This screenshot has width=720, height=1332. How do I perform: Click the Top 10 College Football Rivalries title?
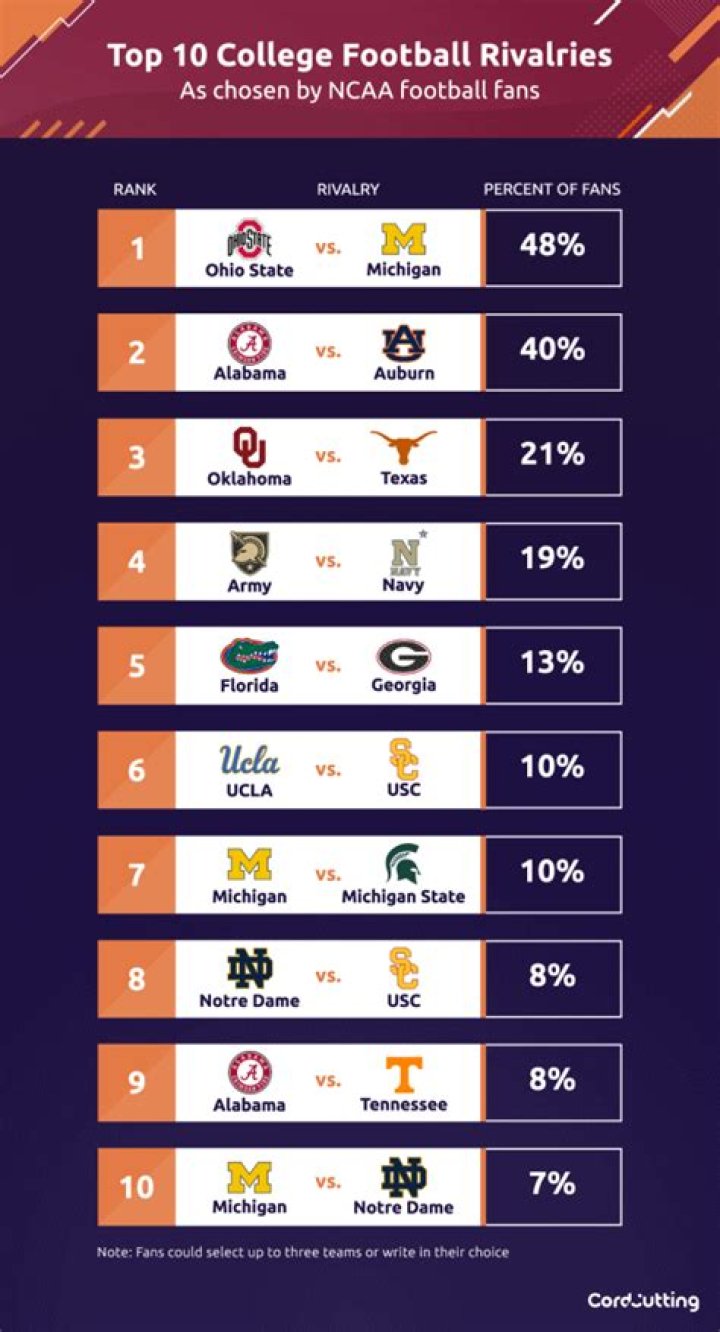pos(360,55)
